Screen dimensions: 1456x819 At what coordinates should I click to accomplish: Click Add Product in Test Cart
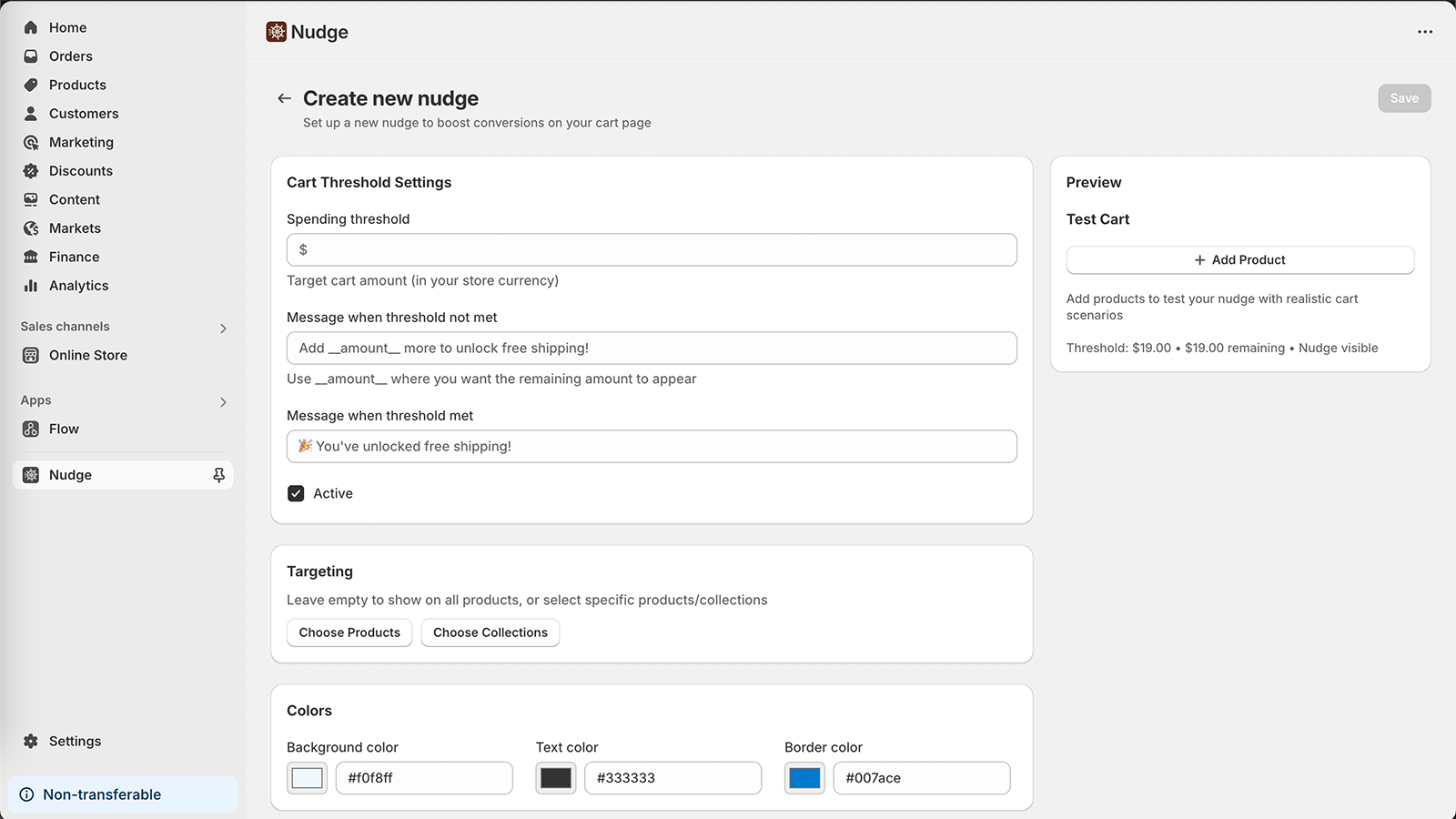click(1239, 260)
